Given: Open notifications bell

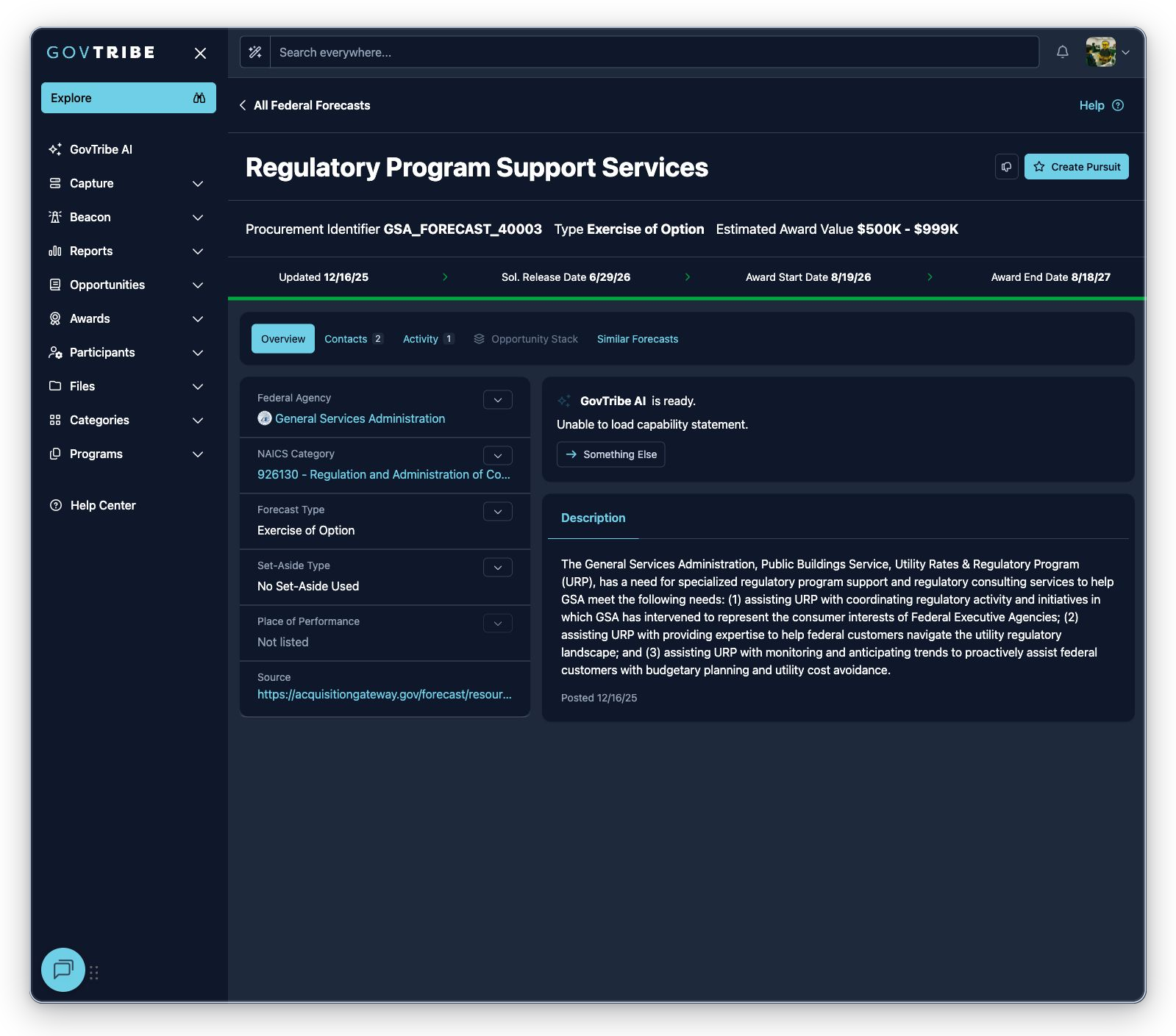Looking at the screenshot, I should coord(1062,51).
